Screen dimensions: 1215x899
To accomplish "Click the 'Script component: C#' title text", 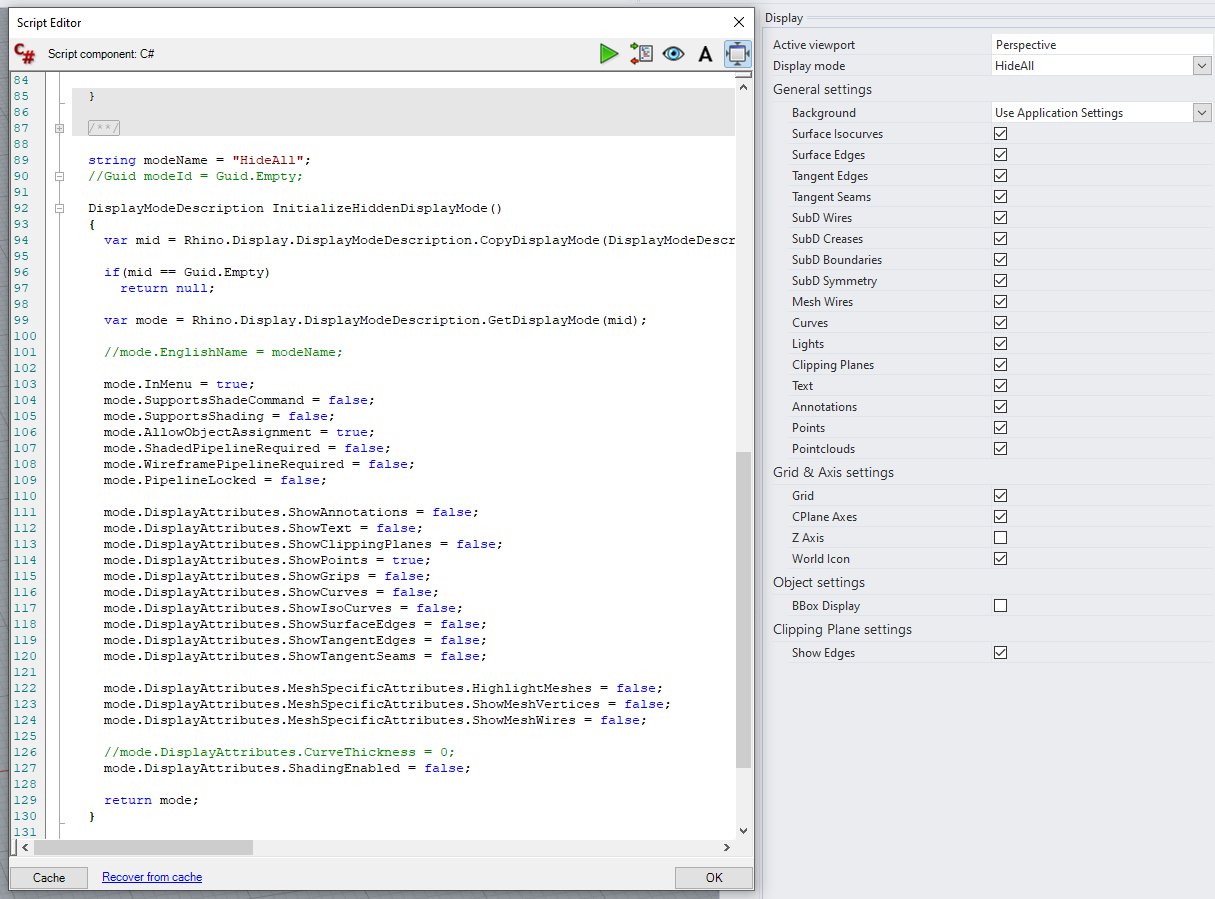I will pyautogui.click(x=101, y=54).
